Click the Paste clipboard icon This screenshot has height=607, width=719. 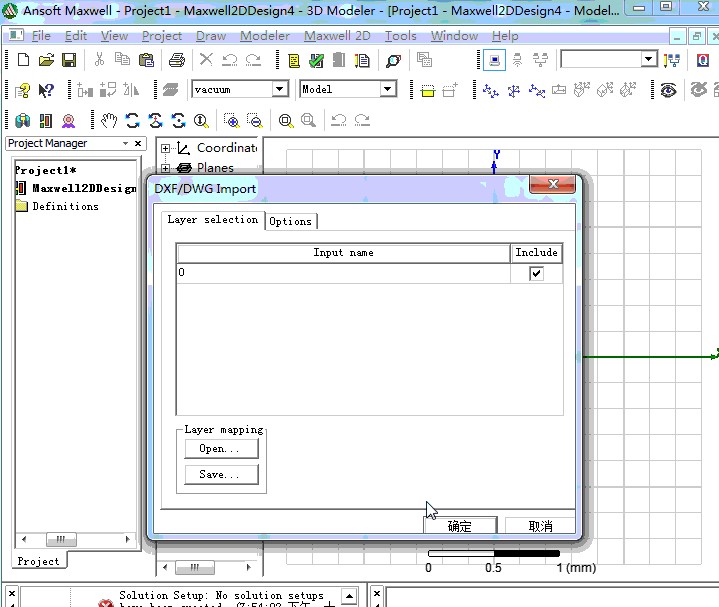[146, 60]
